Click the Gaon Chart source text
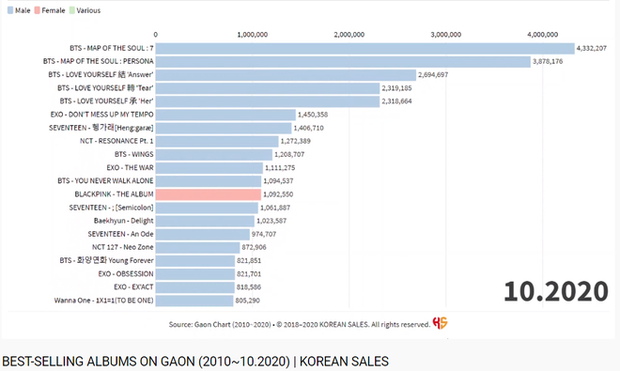The height and width of the screenshot is (371, 620). [x=220, y=325]
